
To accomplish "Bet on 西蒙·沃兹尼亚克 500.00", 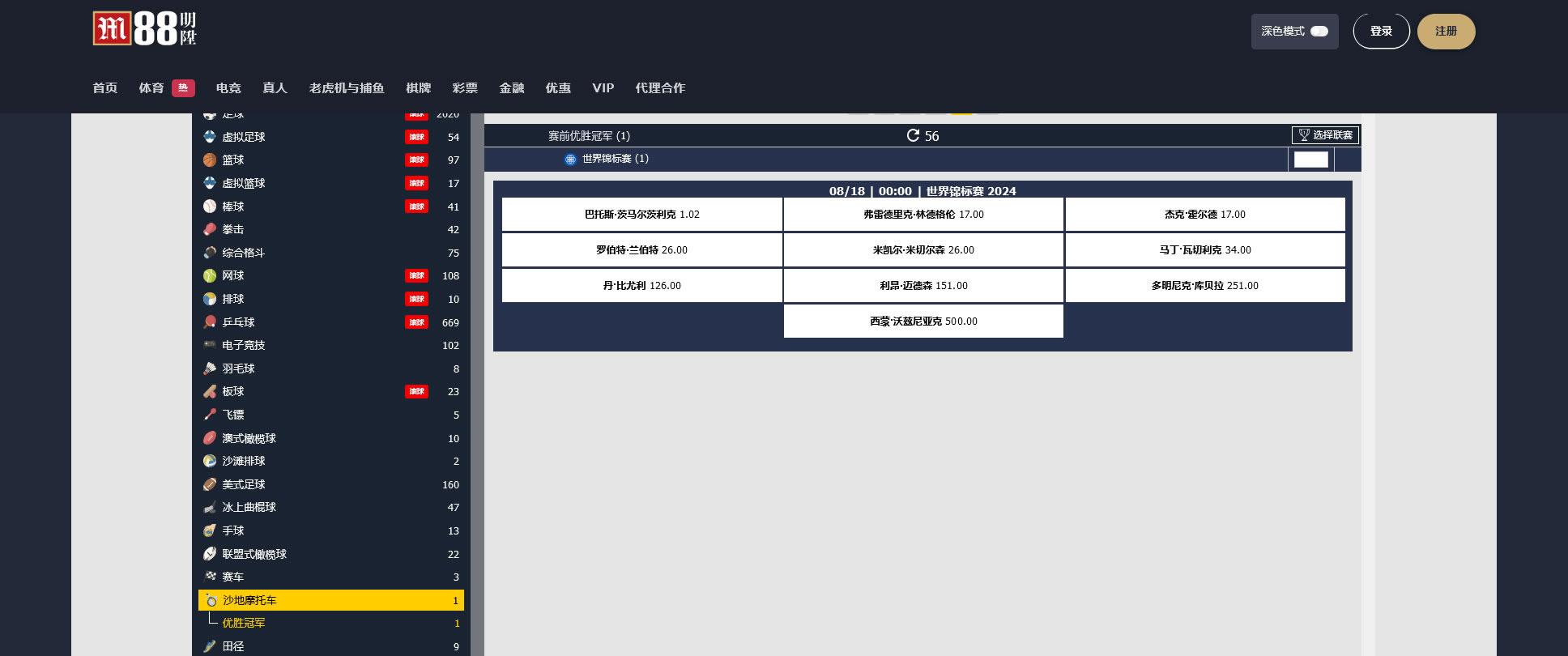I will [923, 322].
